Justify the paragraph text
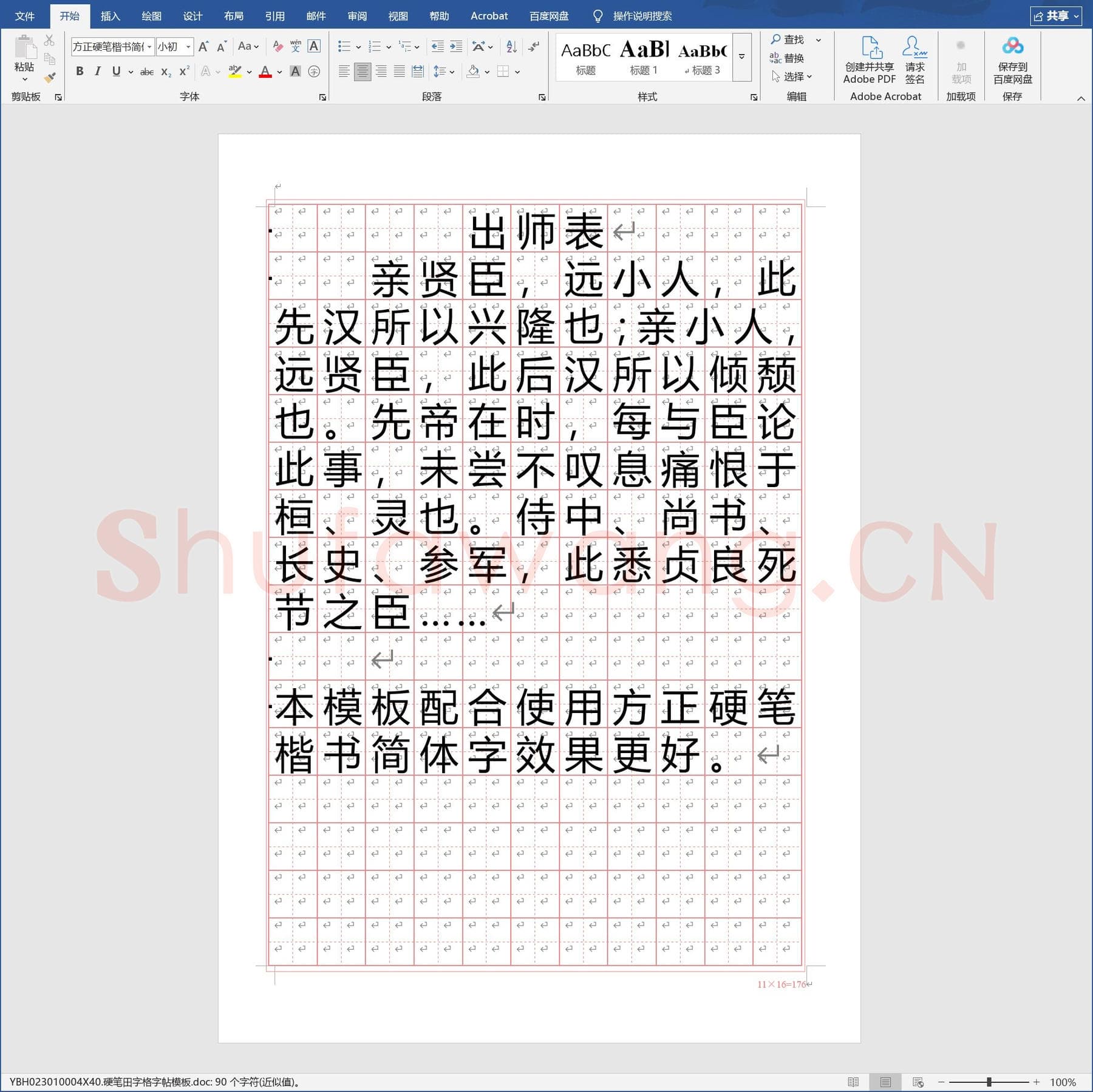 click(399, 72)
